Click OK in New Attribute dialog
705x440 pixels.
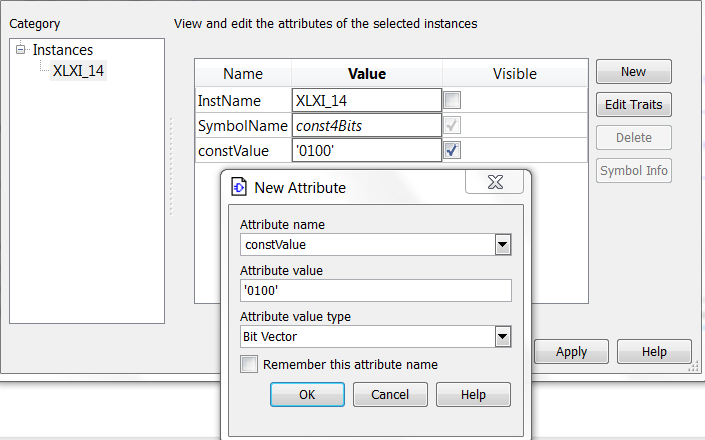click(x=308, y=395)
